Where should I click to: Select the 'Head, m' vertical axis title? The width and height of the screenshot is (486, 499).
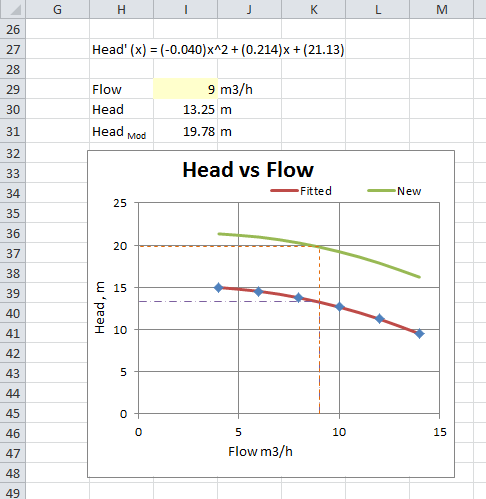(x=100, y=308)
